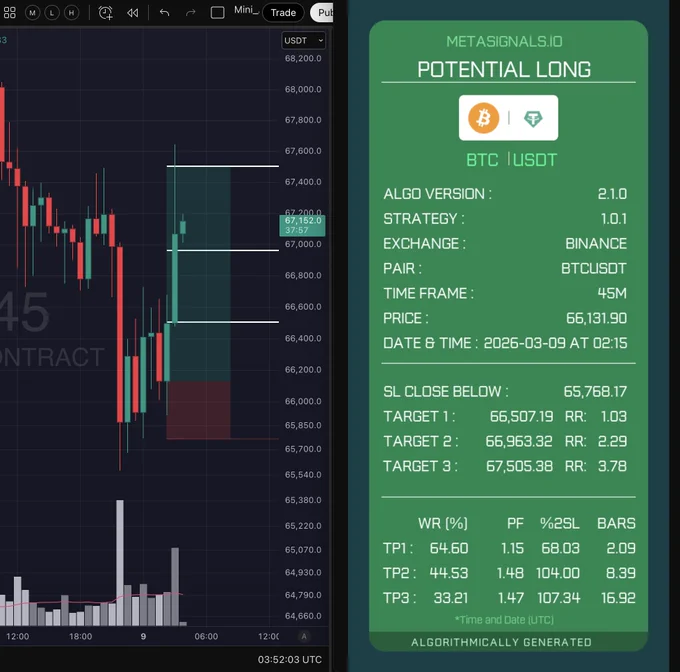Click the 66,000.0 price axis label
This screenshot has height=672, width=680.
(x=303, y=401)
